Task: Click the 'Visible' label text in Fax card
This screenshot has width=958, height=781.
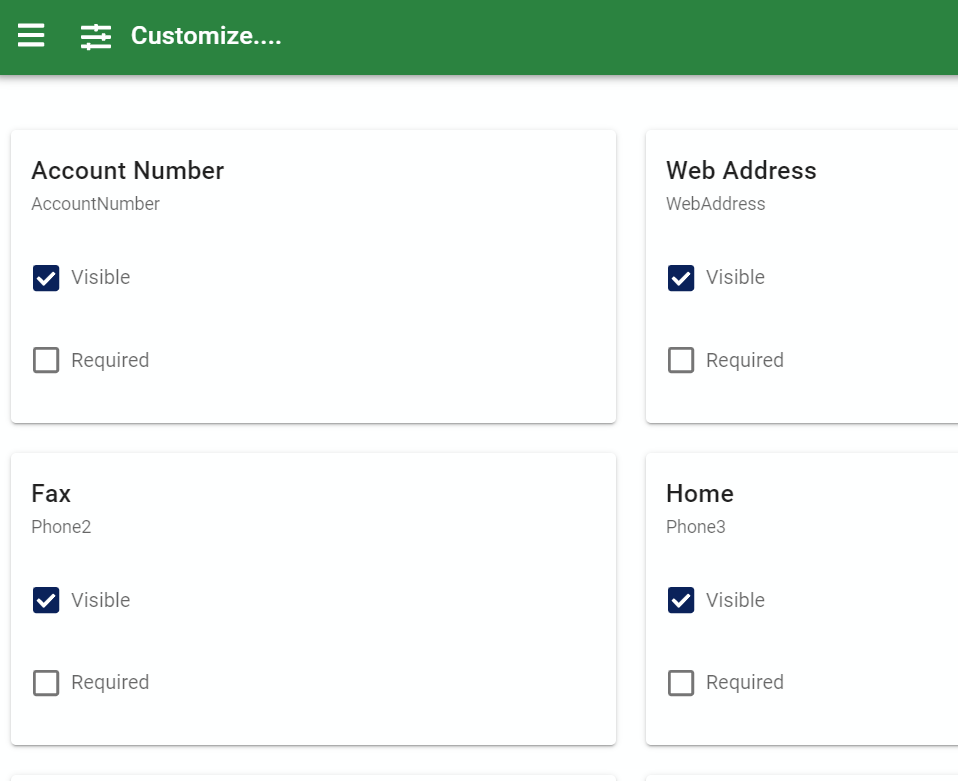Action: (101, 600)
